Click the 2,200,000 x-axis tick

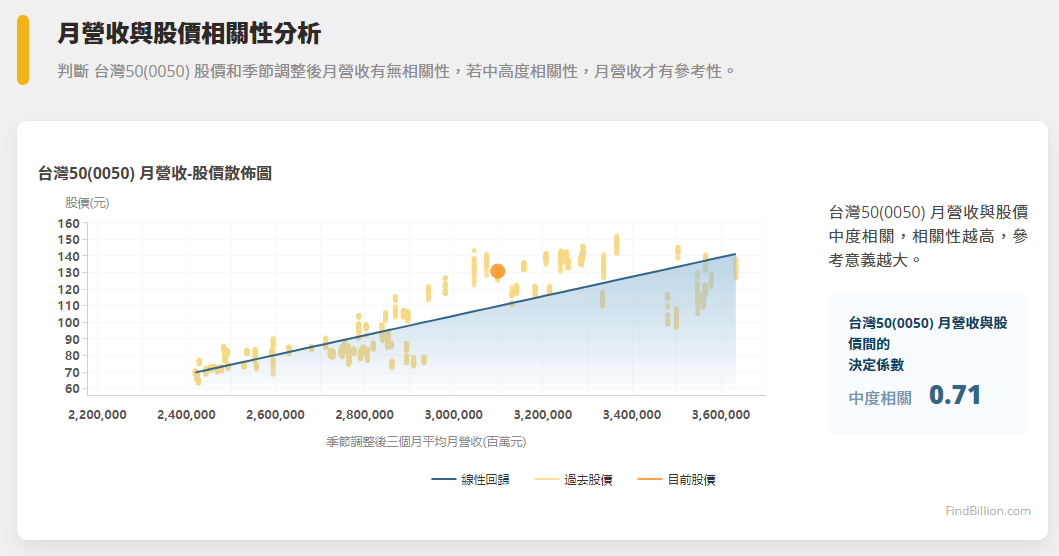(x=97, y=415)
